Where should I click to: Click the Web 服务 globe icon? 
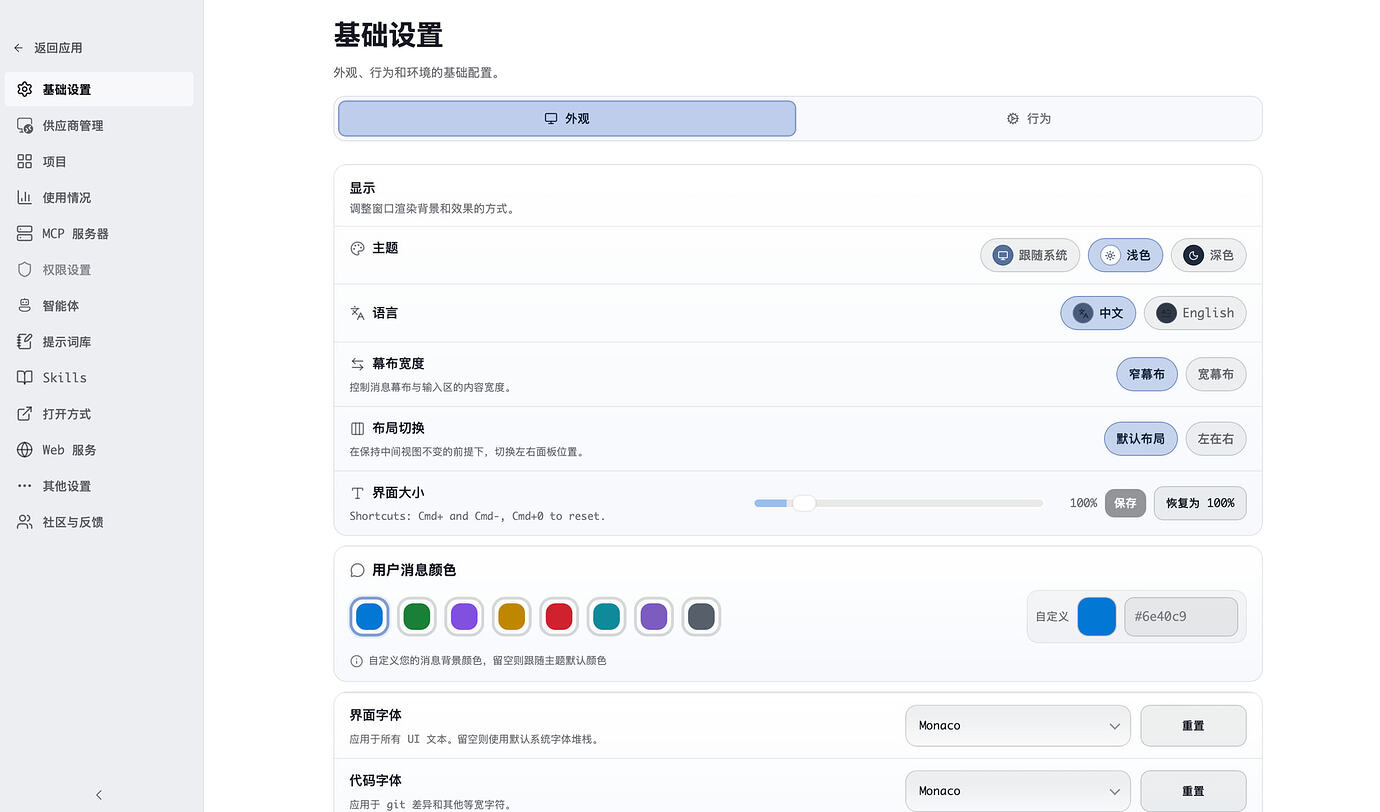25,450
